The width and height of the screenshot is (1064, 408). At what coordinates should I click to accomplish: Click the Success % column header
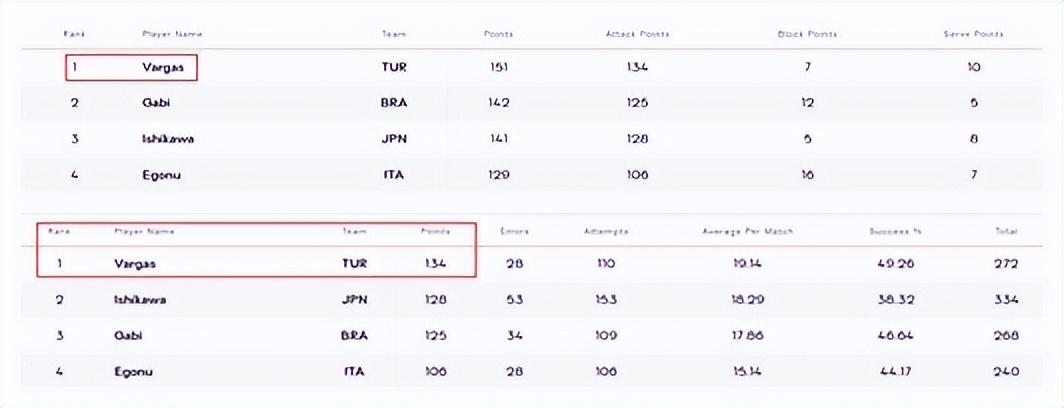[x=893, y=232]
